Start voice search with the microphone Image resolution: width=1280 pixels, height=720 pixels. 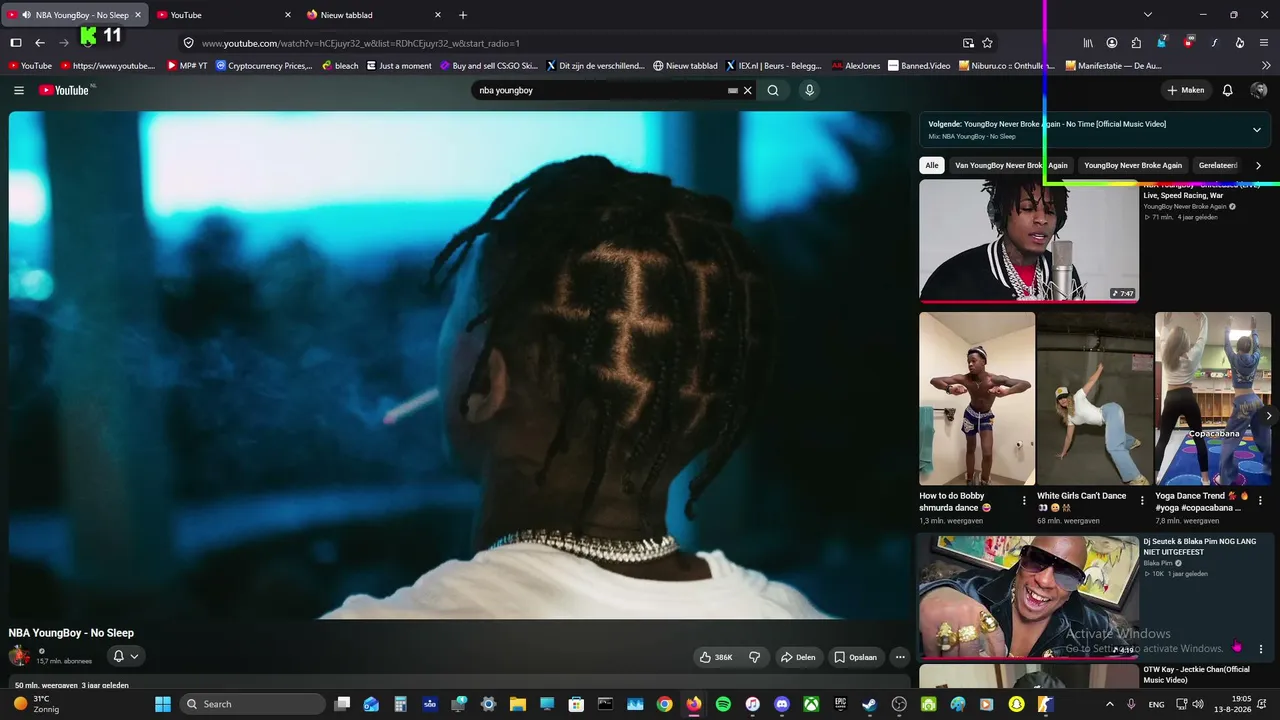click(810, 90)
